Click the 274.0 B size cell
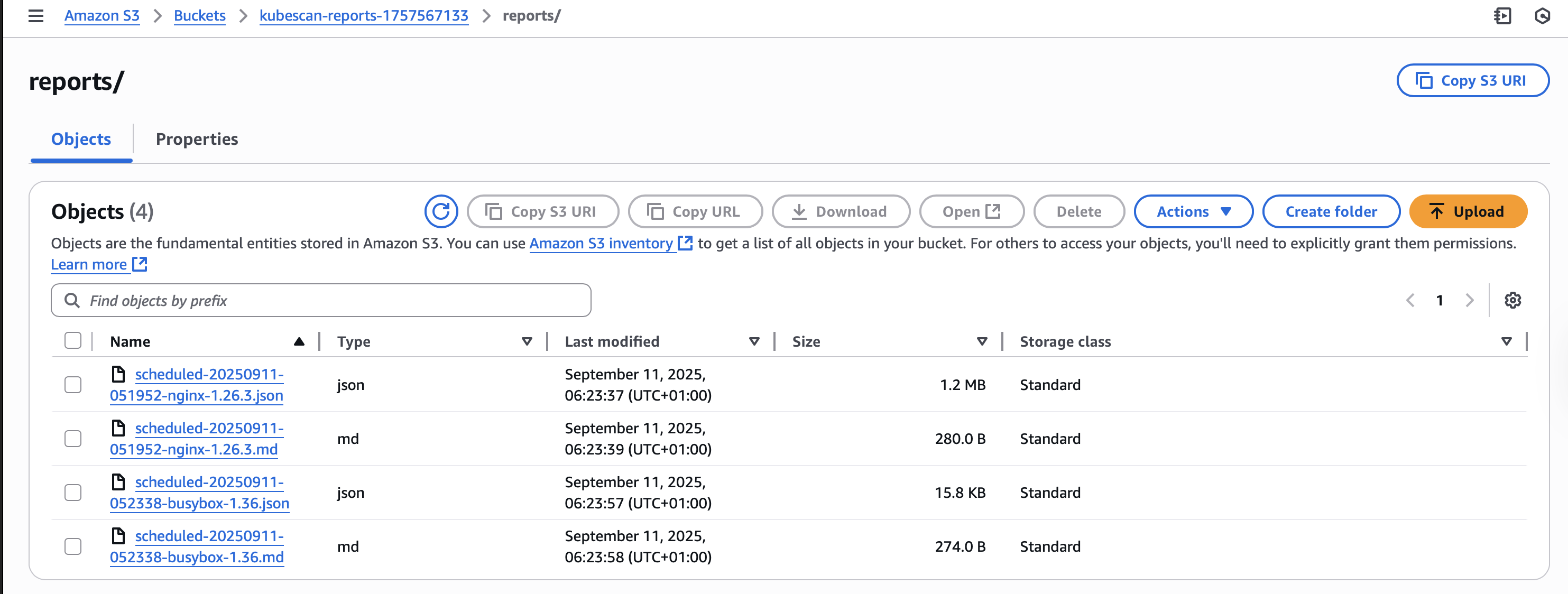The image size is (1568, 594). tap(960, 546)
